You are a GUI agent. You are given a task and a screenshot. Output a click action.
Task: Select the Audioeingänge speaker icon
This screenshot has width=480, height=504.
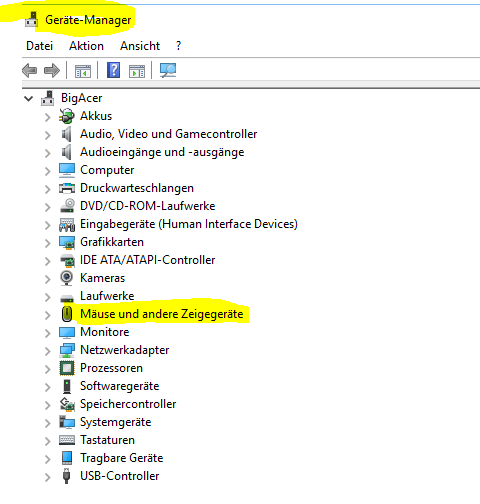pos(66,152)
